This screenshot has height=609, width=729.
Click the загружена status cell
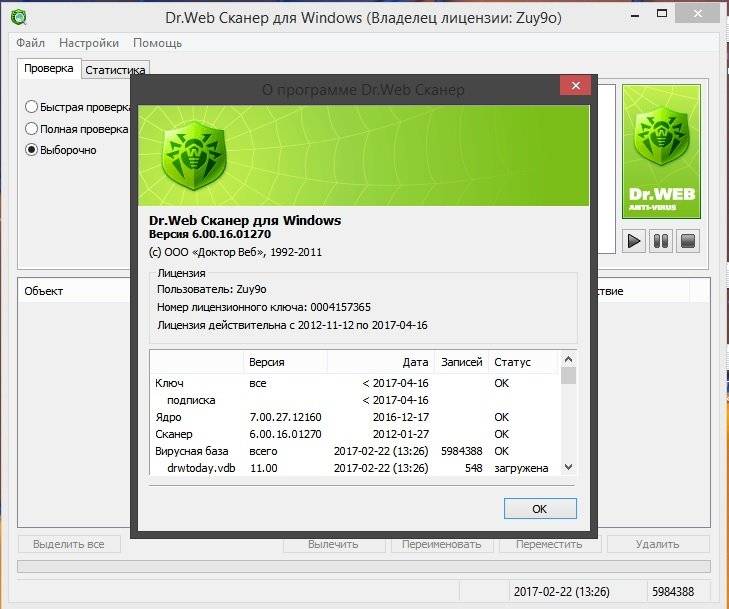point(521,468)
